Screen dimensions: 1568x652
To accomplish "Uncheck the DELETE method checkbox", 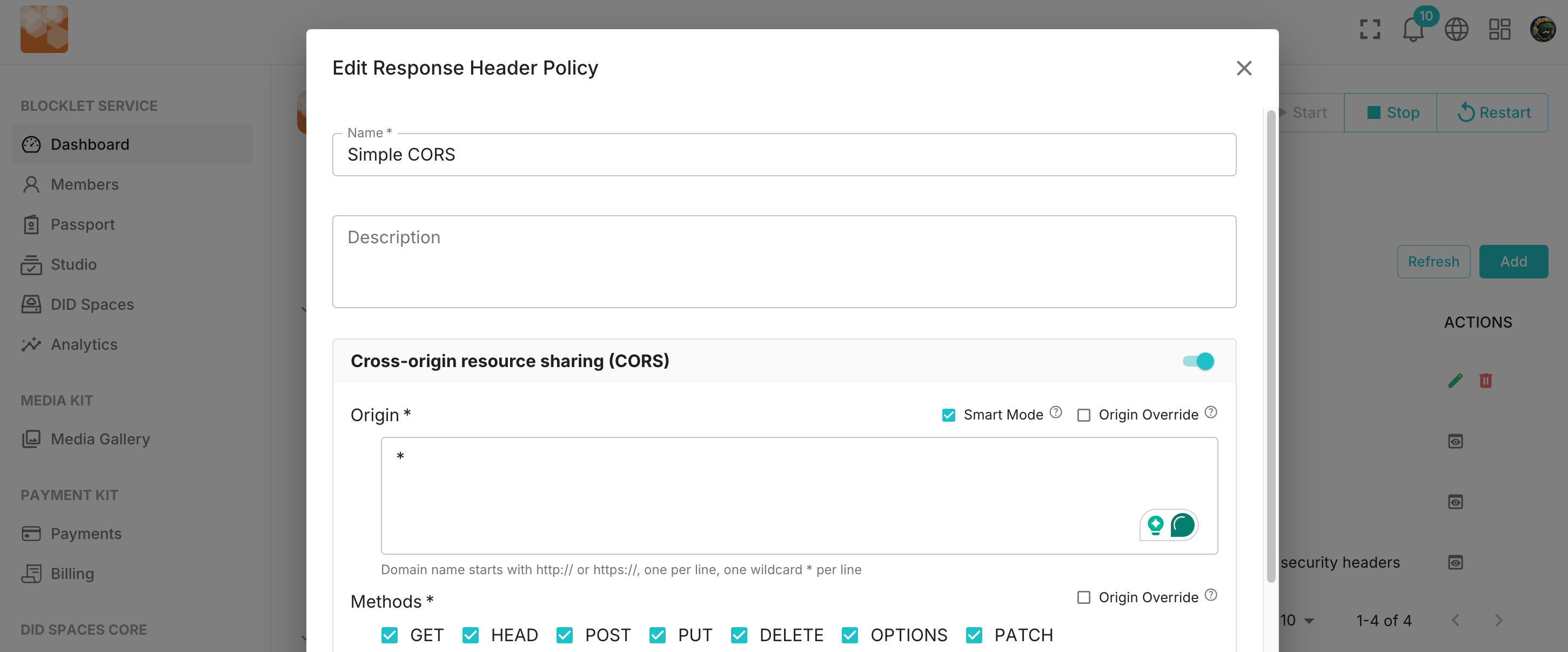I will [739, 635].
